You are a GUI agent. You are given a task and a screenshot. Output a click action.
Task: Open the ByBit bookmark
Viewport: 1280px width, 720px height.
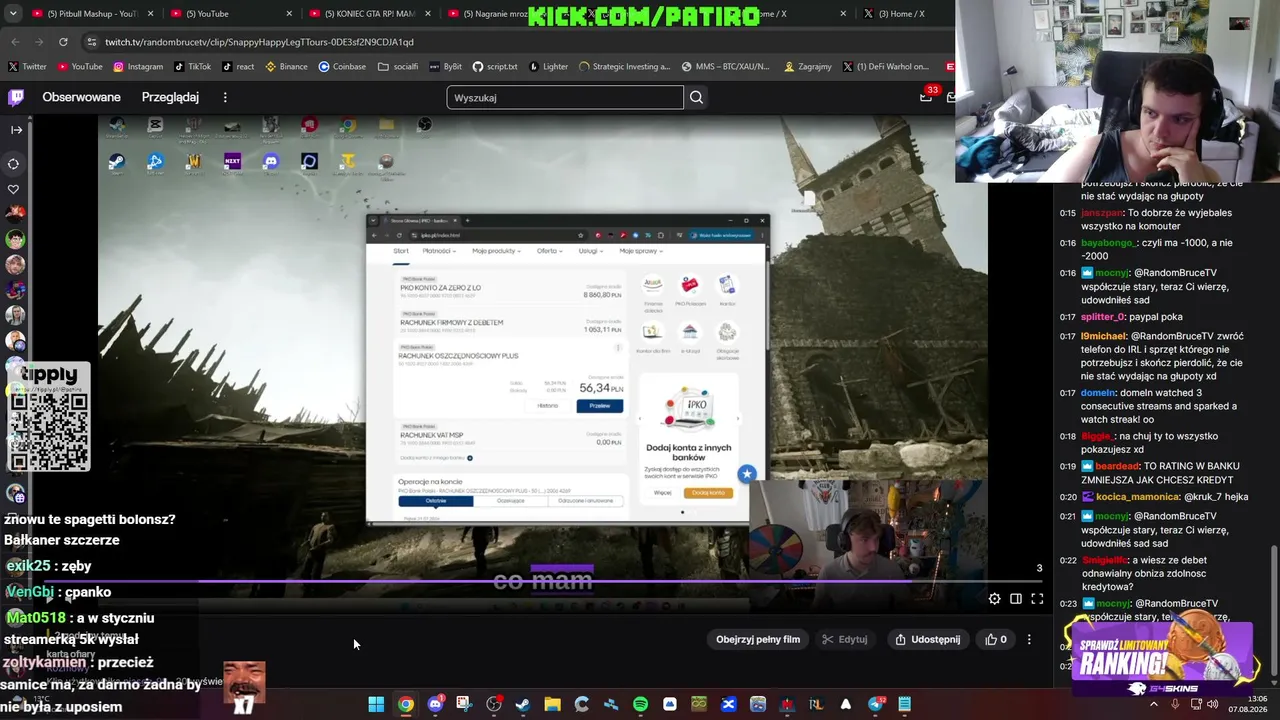coord(446,67)
